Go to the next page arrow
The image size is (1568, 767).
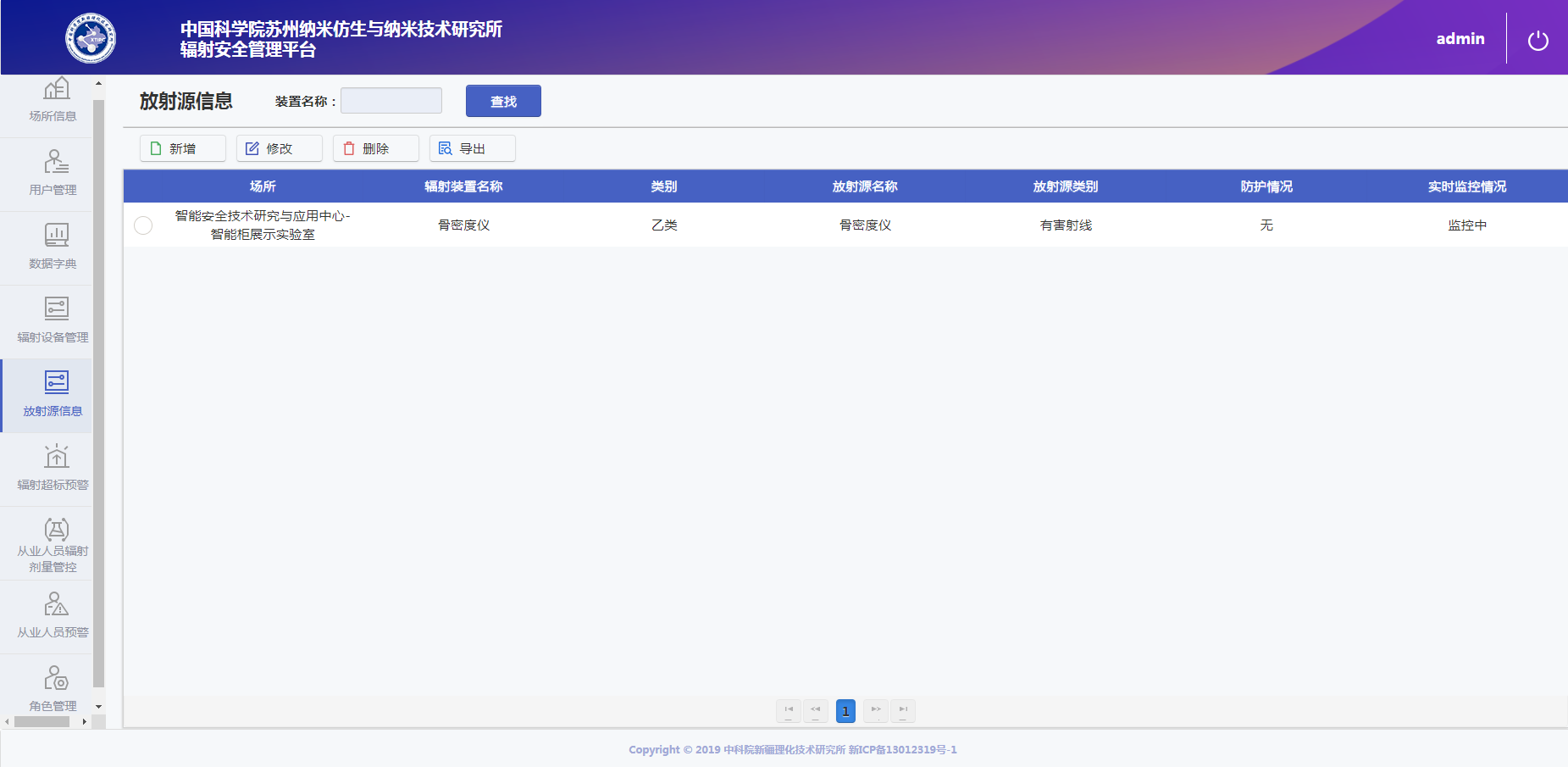coord(875,710)
